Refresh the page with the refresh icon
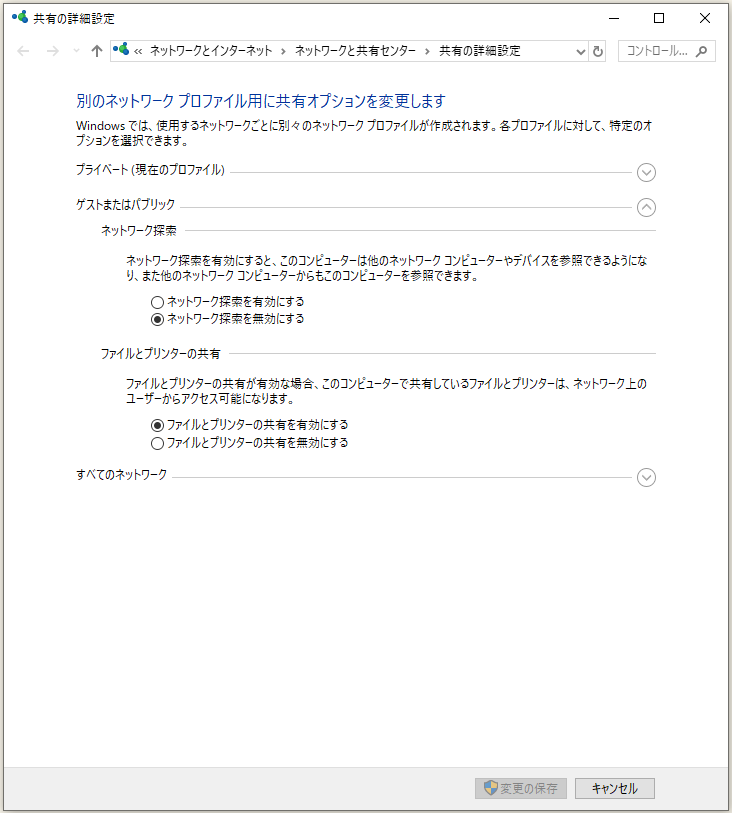This screenshot has width=732, height=813. pyautogui.click(x=598, y=51)
